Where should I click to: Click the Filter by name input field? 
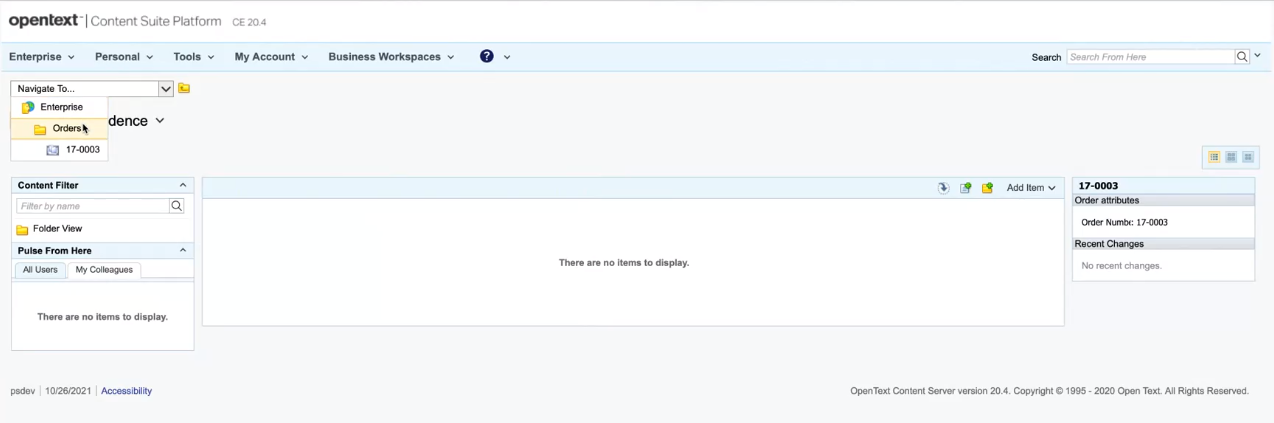click(x=93, y=206)
